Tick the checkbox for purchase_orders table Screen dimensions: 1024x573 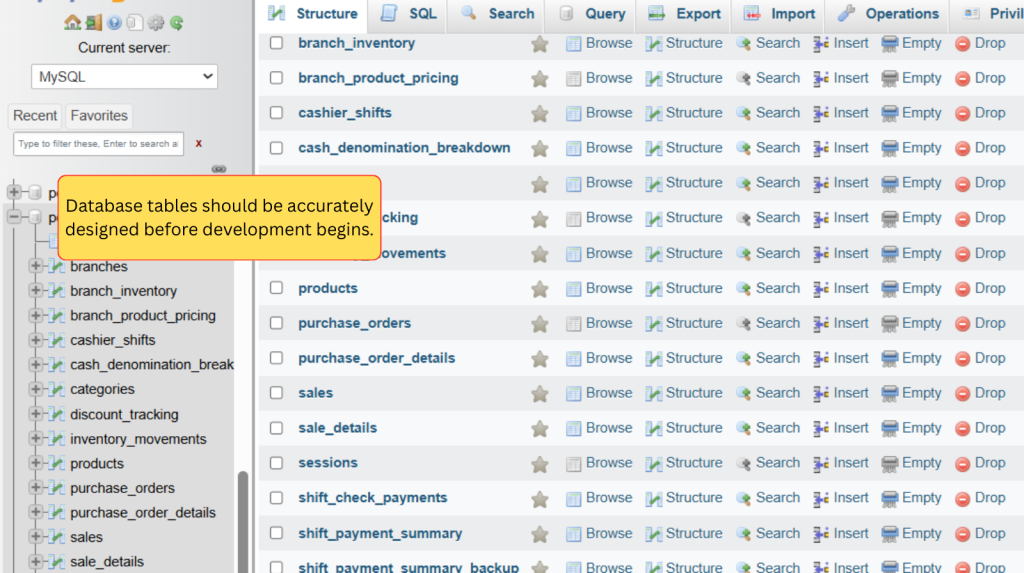click(277, 323)
